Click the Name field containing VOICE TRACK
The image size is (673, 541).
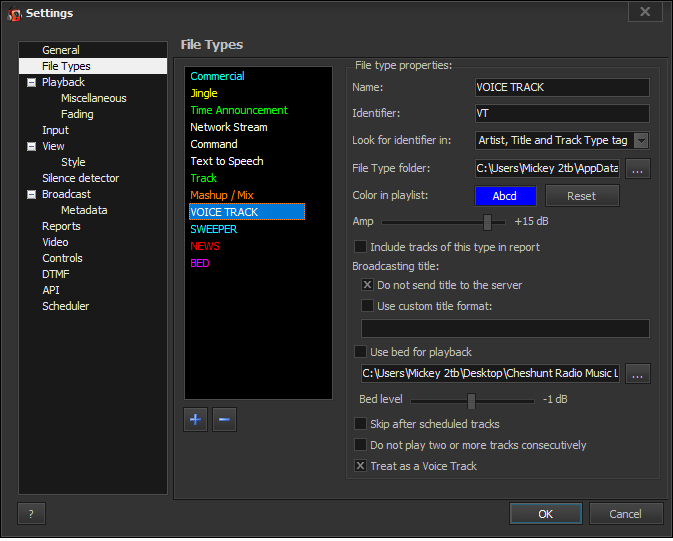click(x=562, y=88)
